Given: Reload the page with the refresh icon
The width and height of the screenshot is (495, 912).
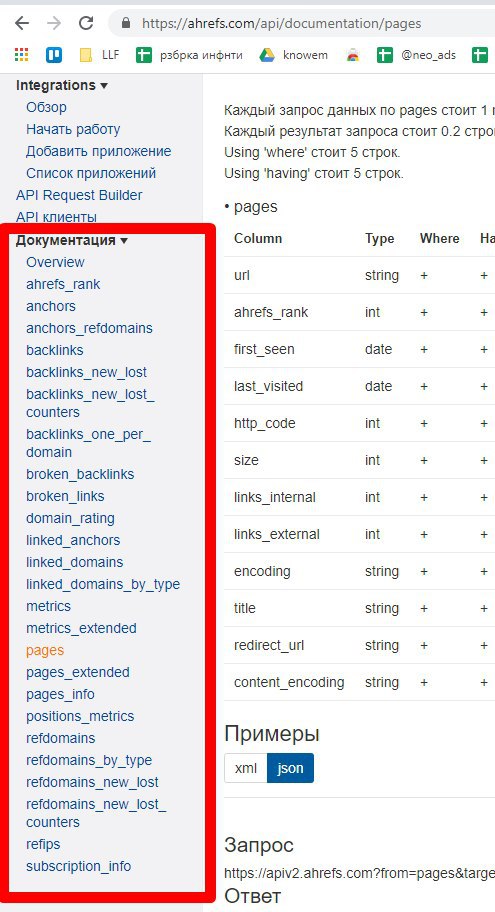Looking at the screenshot, I should coord(86,23).
